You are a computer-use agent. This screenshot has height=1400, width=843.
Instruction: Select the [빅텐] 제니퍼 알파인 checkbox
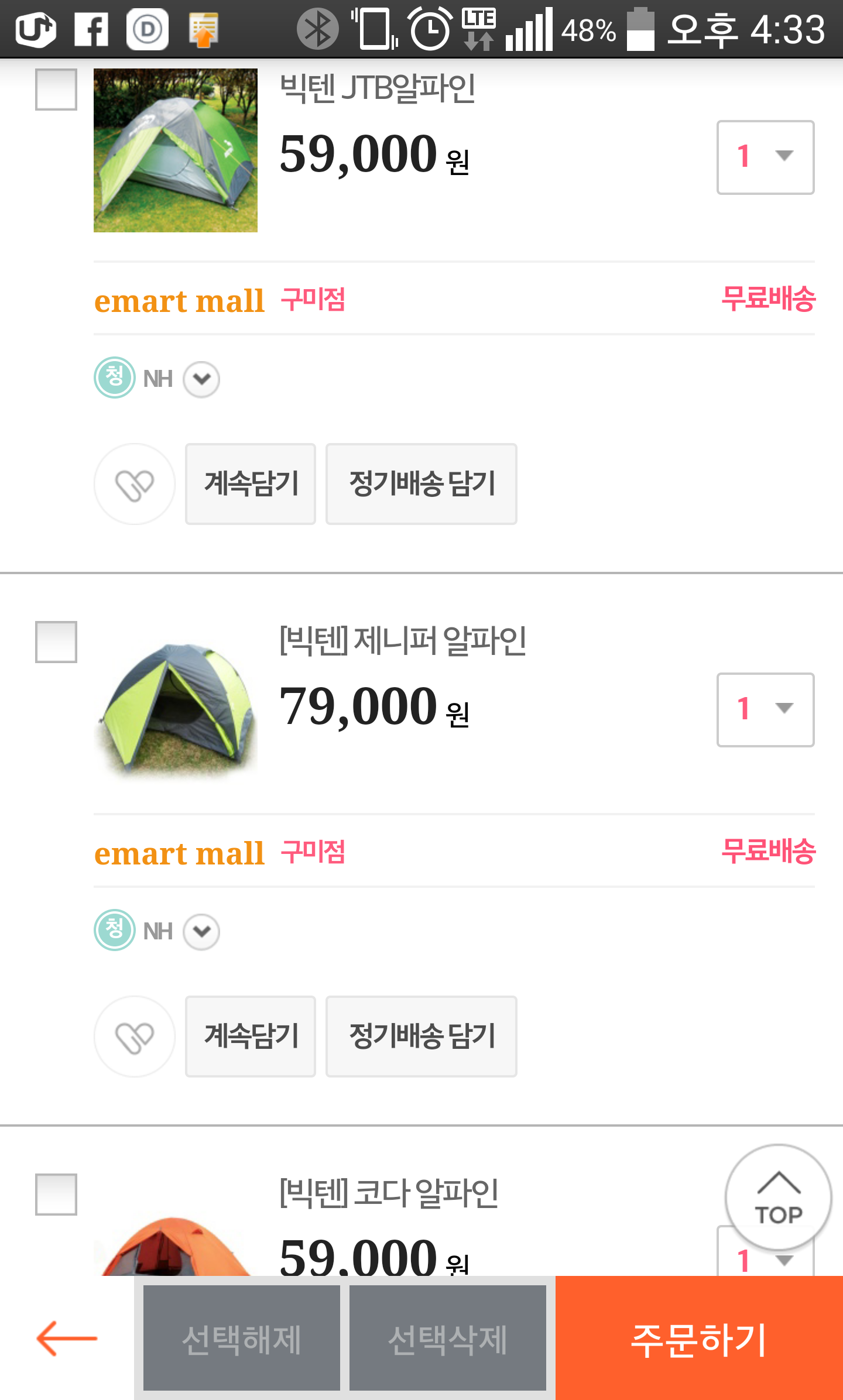[x=56, y=642]
